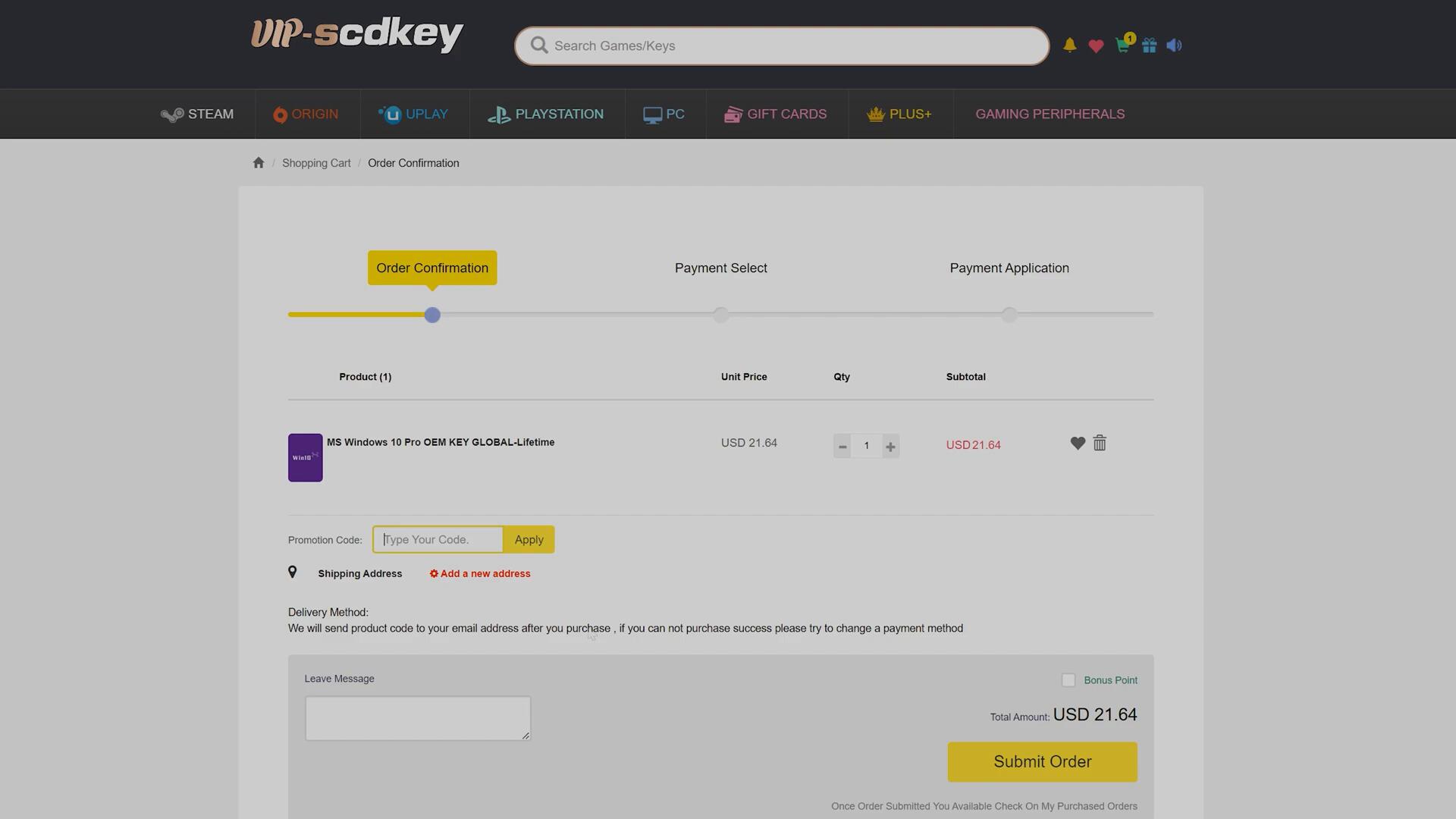The image size is (1456, 819).
Task: Increase quantity with plus button
Action: tap(890, 447)
